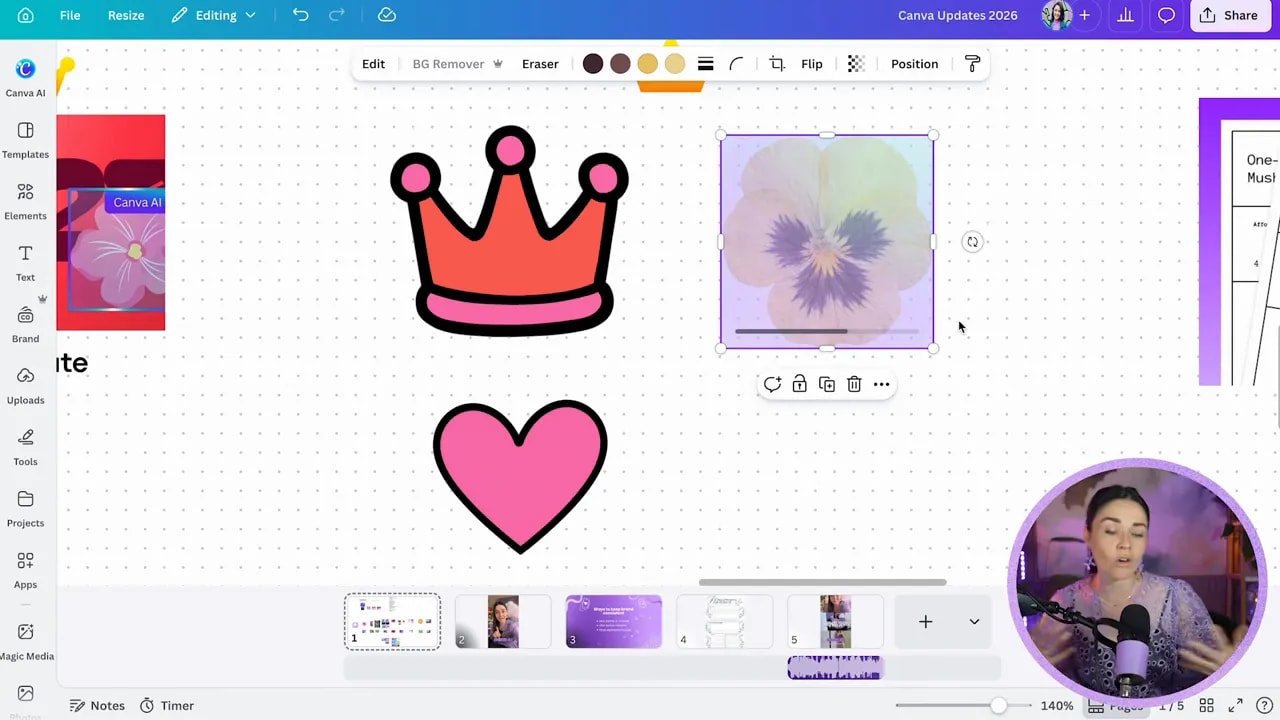Click the BG Remover button
This screenshot has height=720, width=1280.
tap(457, 64)
